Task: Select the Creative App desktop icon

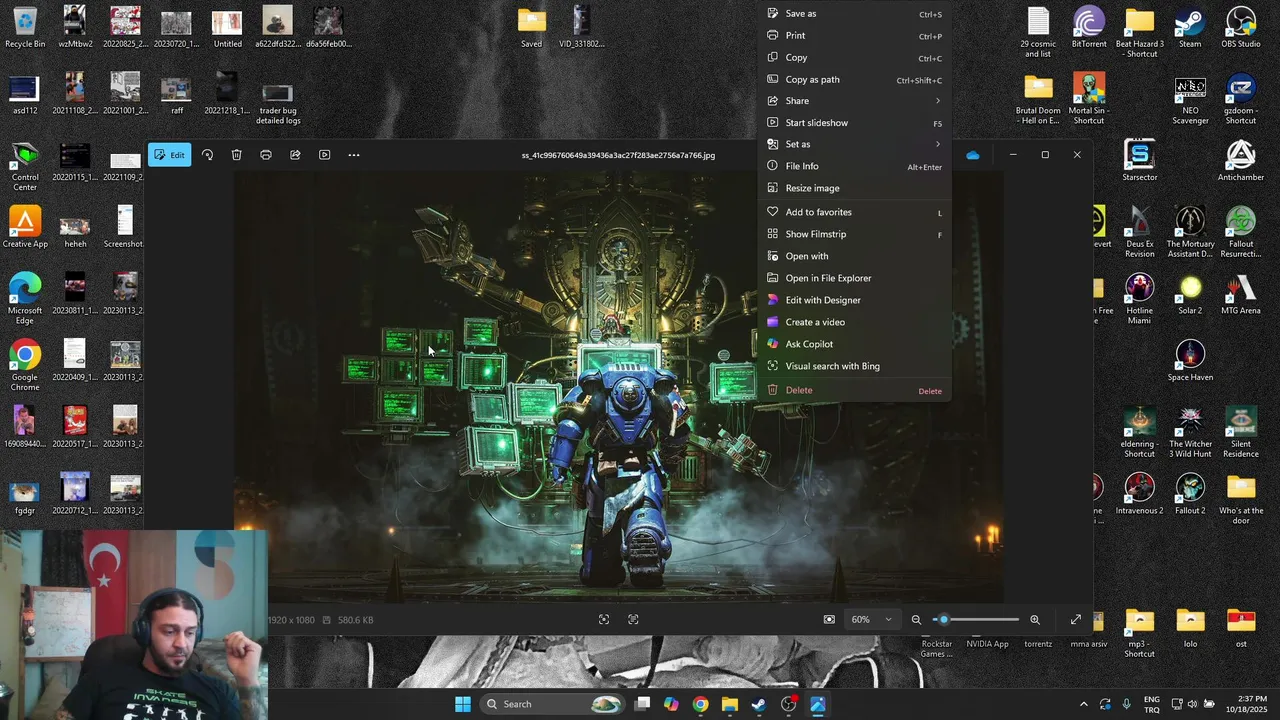Action: coord(25,227)
